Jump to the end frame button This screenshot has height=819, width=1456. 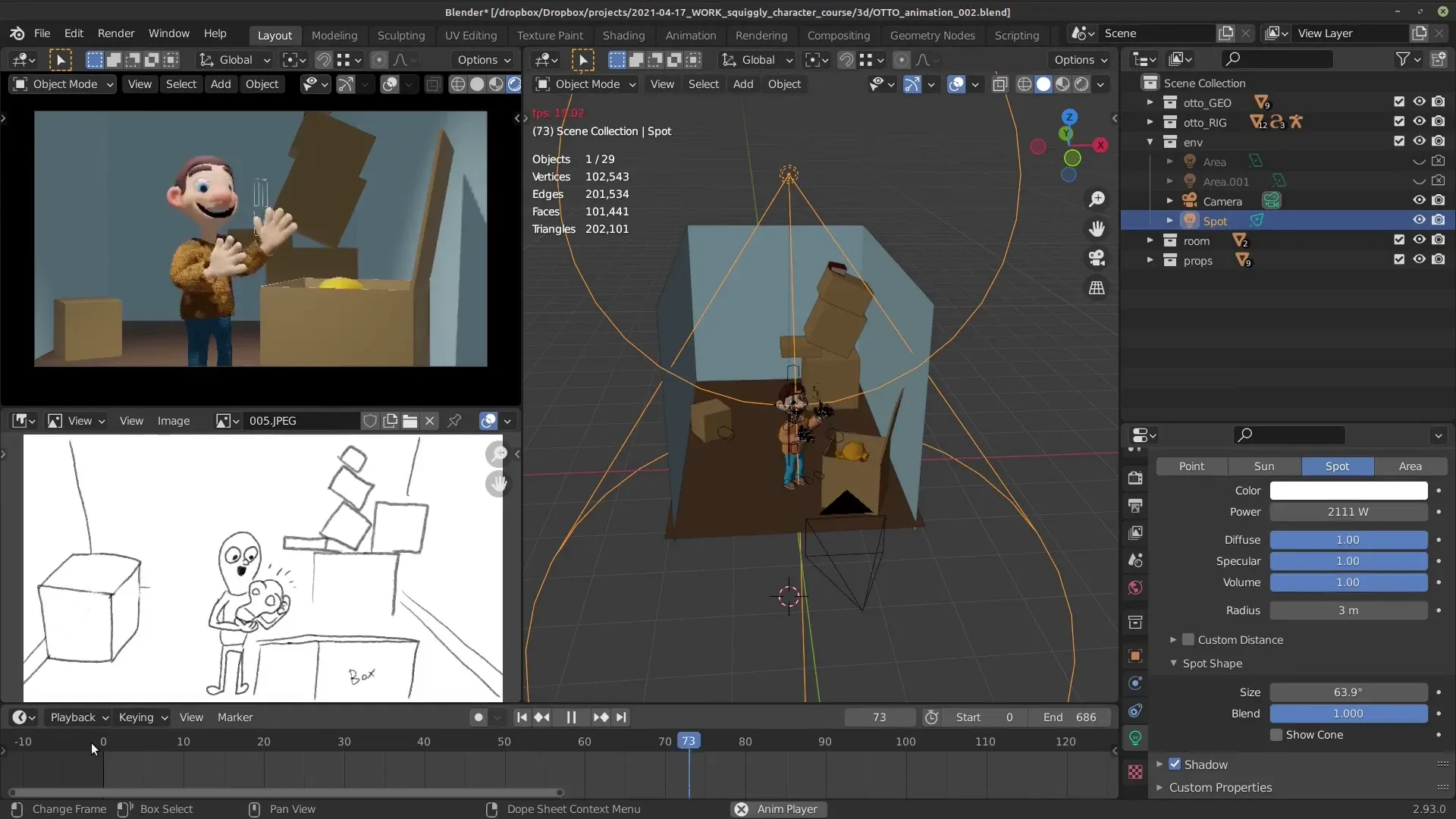tap(621, 717)
